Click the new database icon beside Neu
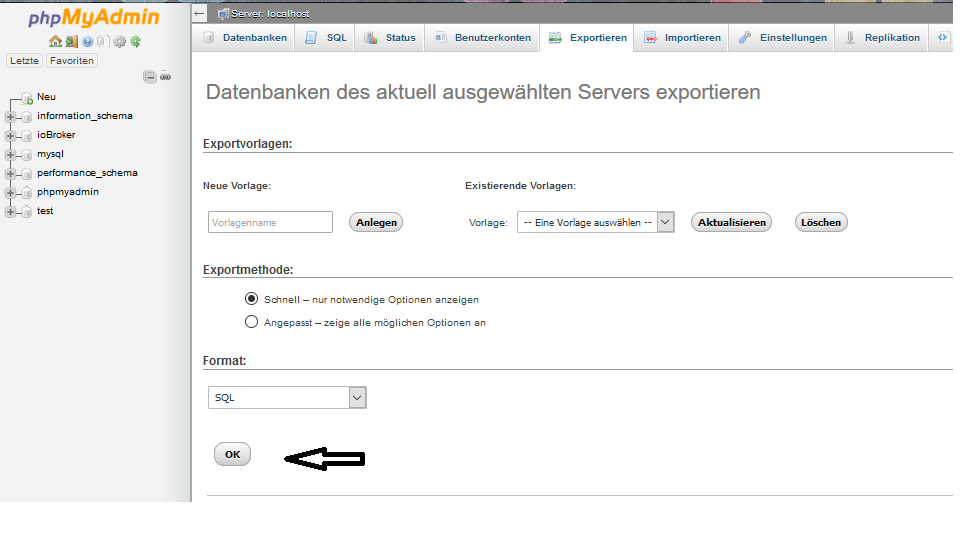 27,98
